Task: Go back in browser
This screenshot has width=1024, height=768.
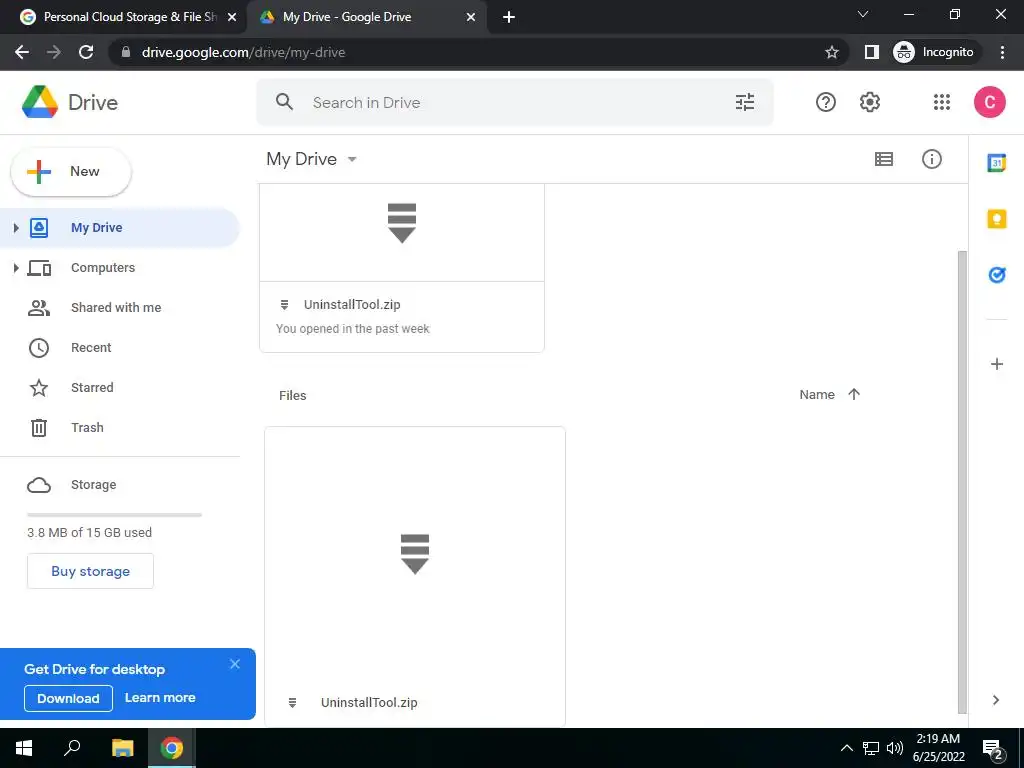Action: (x=22, y=52)
